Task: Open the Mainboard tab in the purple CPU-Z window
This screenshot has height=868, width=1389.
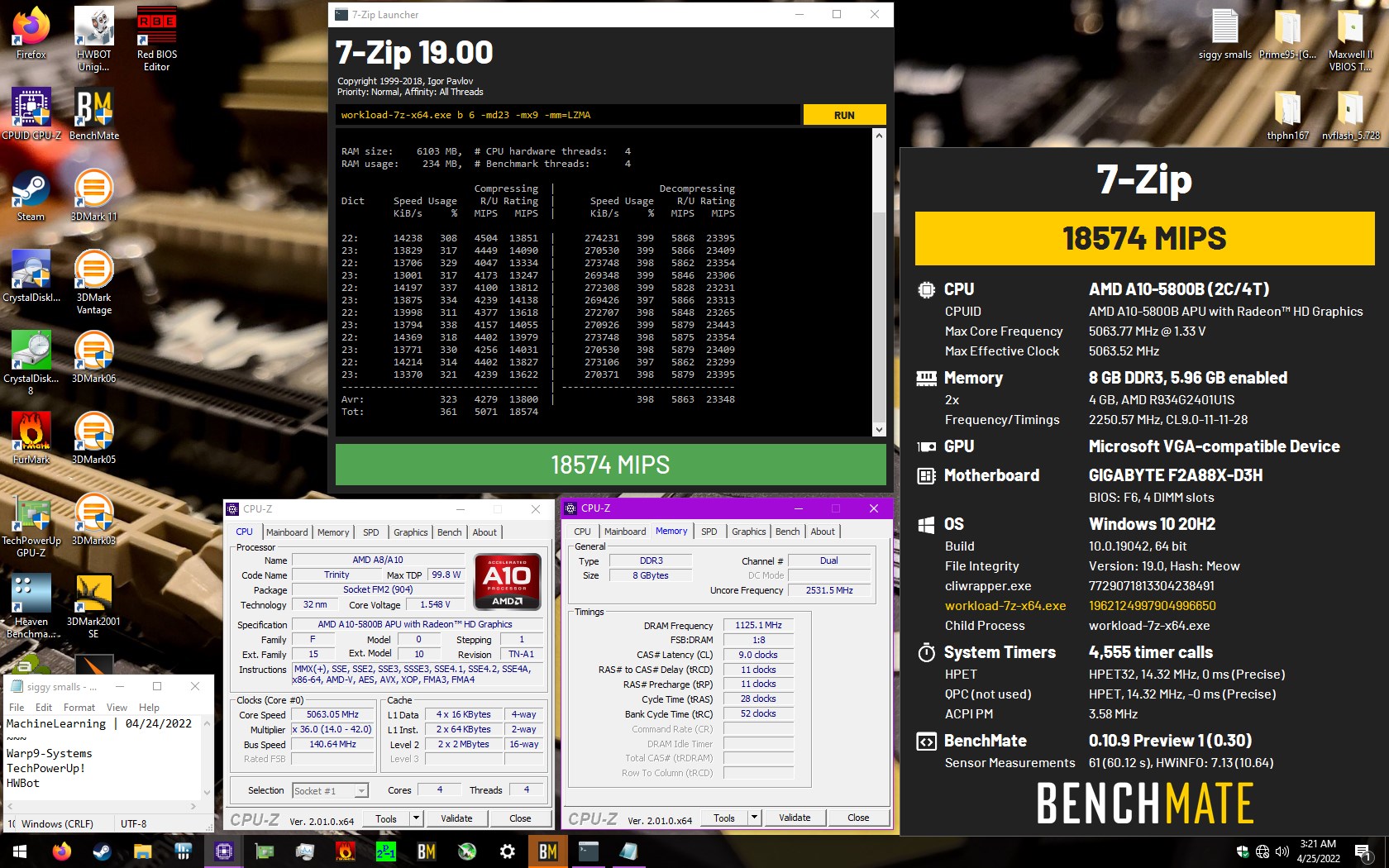Action: [x=625, y=532]
